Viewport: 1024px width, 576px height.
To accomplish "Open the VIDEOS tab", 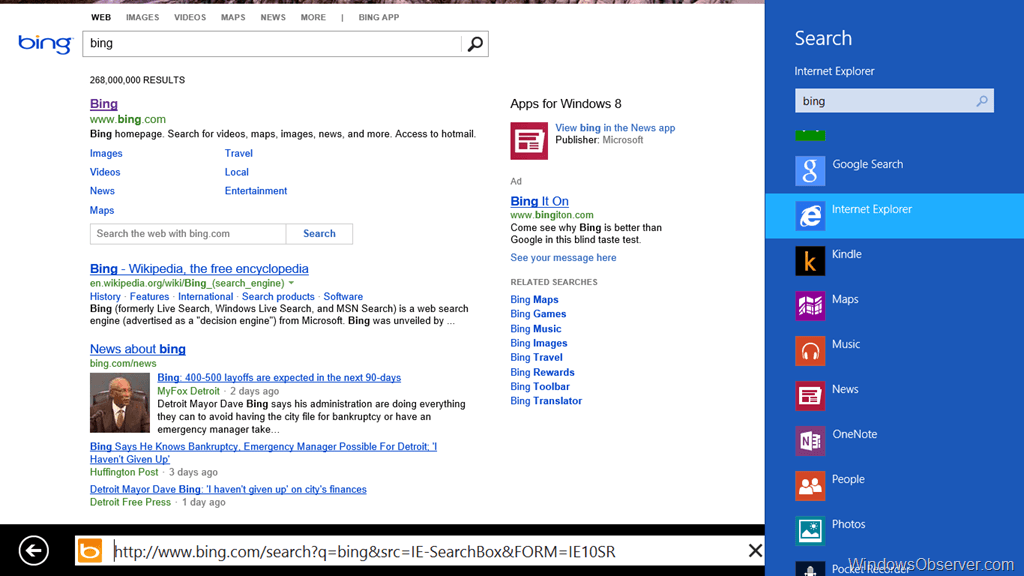I will coord(190,17).
